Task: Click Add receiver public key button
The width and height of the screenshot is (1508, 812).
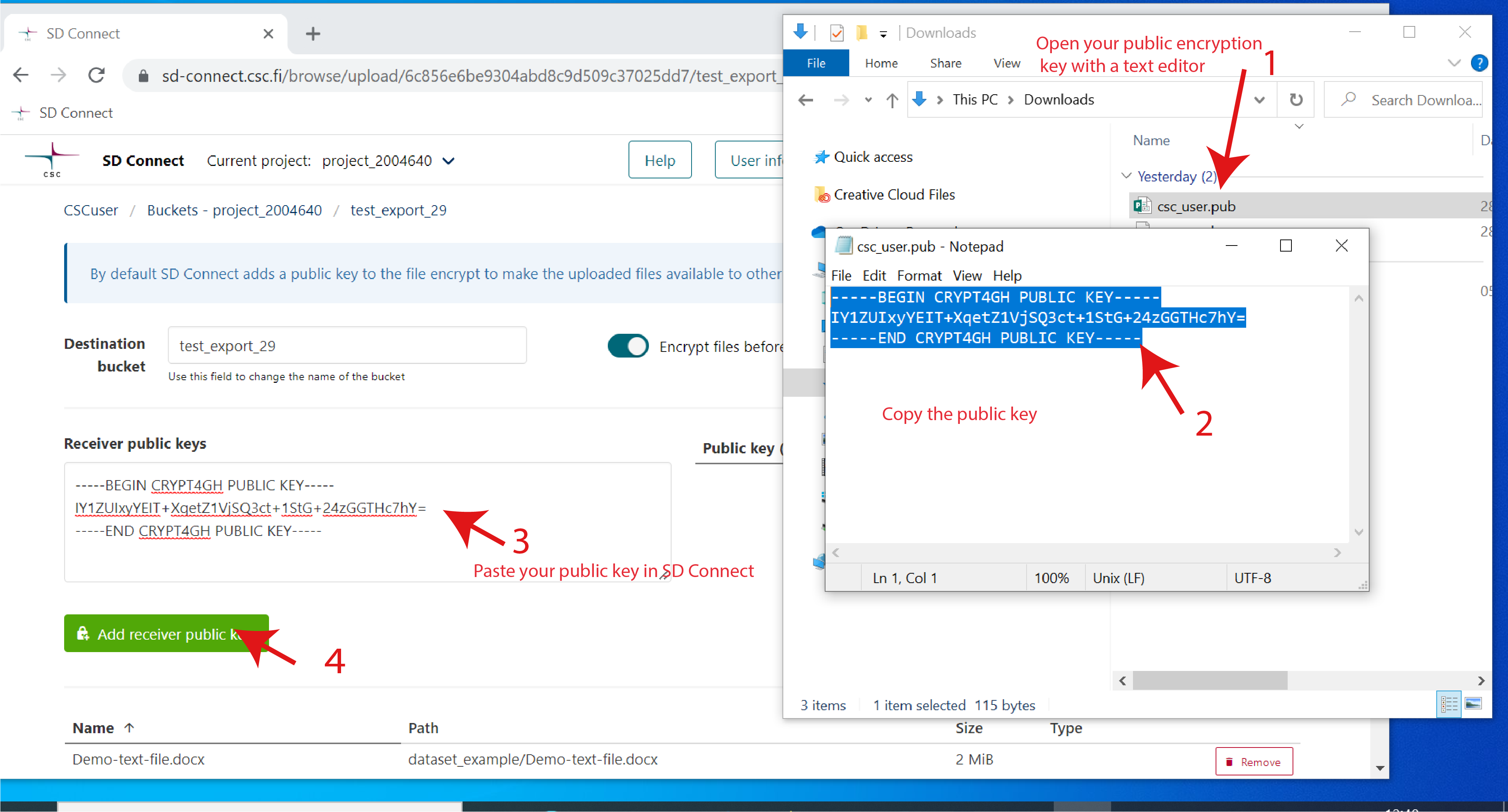Action: tap(166, 634)
